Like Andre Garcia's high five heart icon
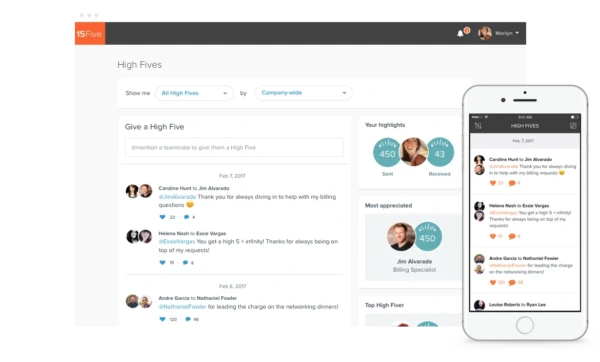 click(163, 319)
